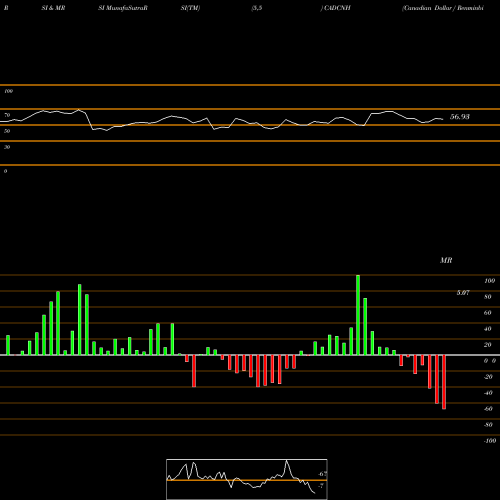
Task: Click the RSI value 56.93
Action: click(x=460, y=117)
